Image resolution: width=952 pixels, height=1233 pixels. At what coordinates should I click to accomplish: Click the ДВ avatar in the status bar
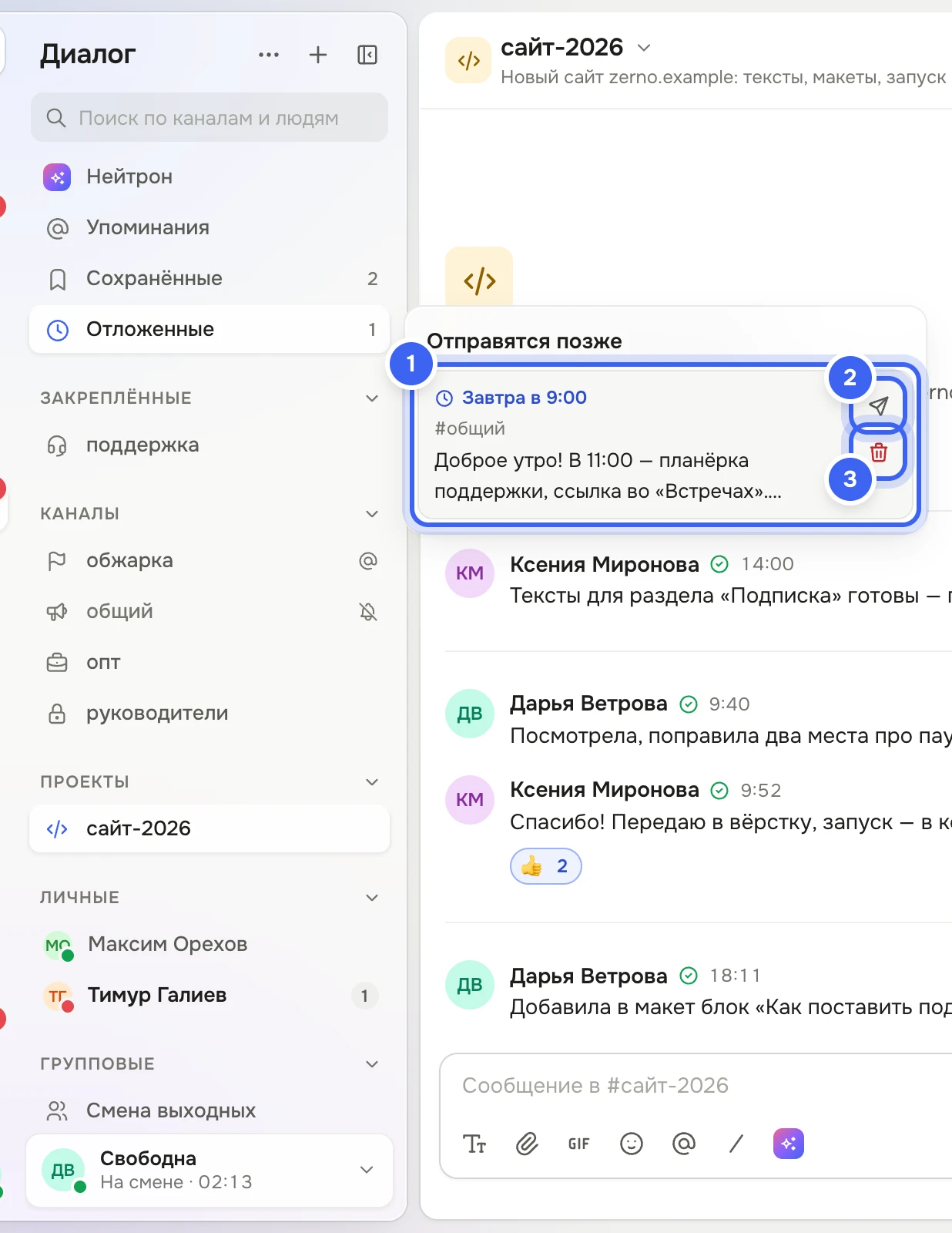(63, 1170)
